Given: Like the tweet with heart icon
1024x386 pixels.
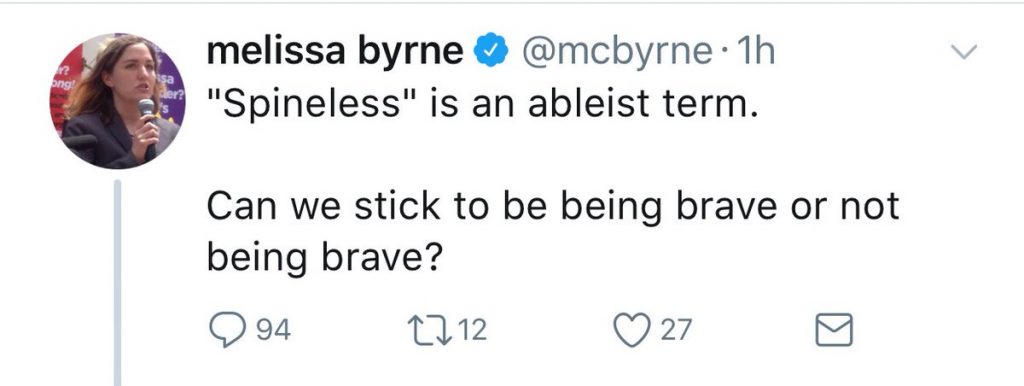Looking at the screenshot, I should [x=634, y=330].
